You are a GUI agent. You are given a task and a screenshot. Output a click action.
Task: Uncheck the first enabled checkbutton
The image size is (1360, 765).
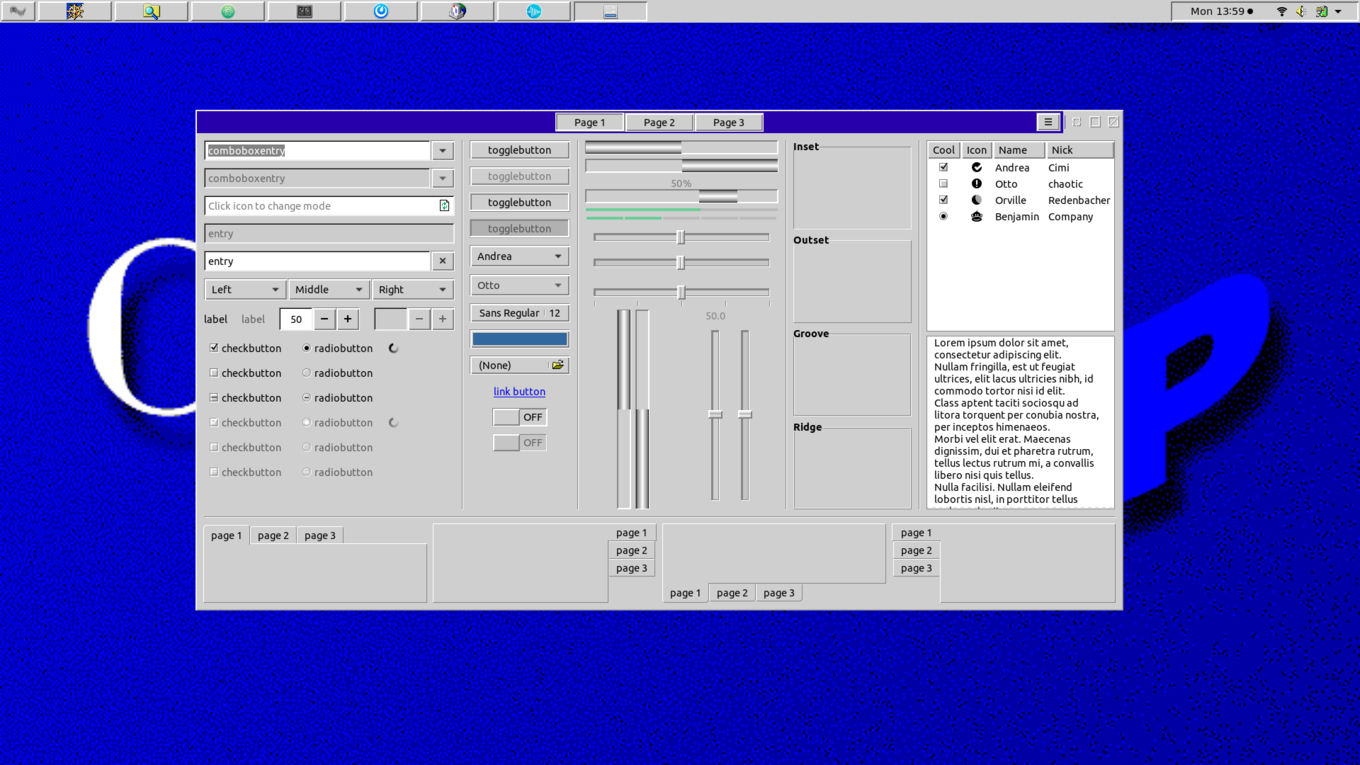click(214, 348)
